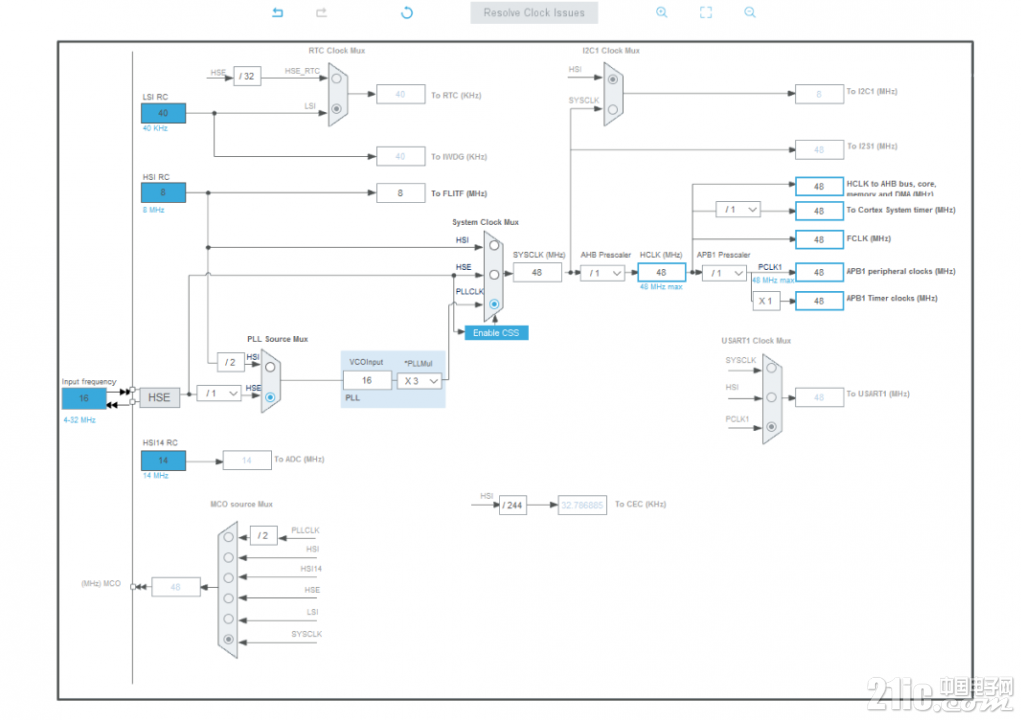The image size is (1021, 720).
Task: Click the Input frequency 16 field
Action: tap(84, 398)
